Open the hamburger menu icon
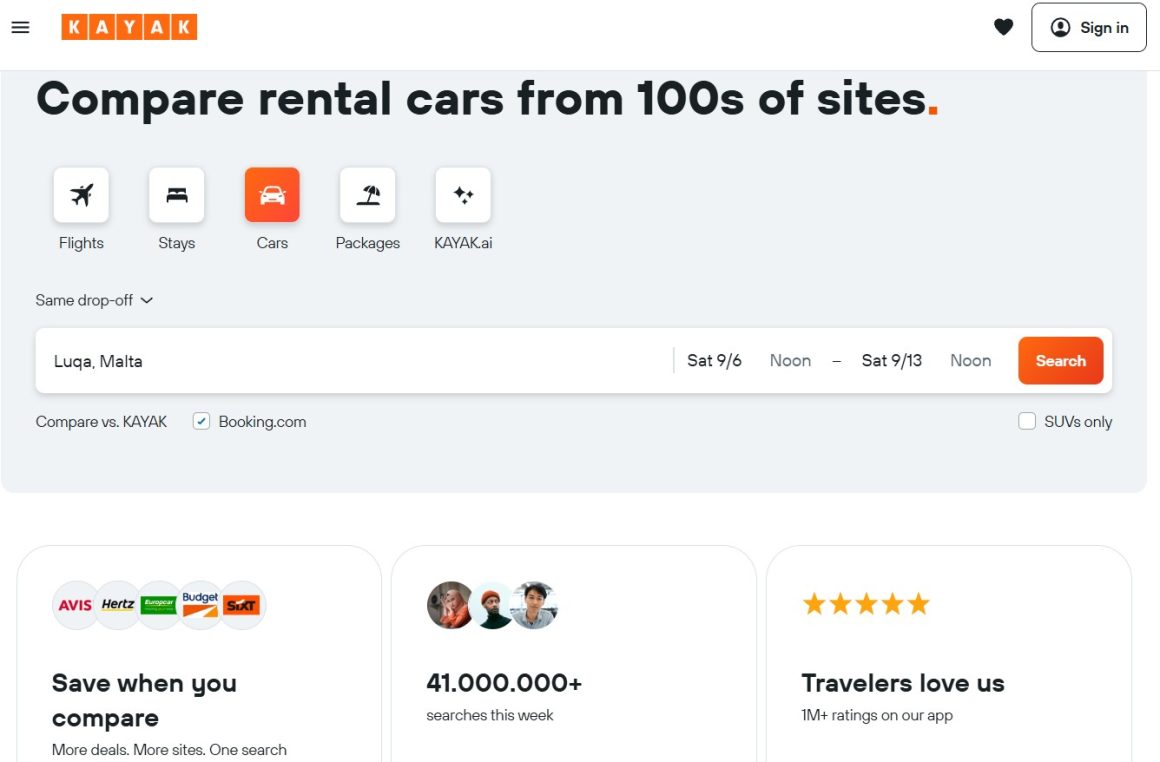 click(x=20, y=27)
